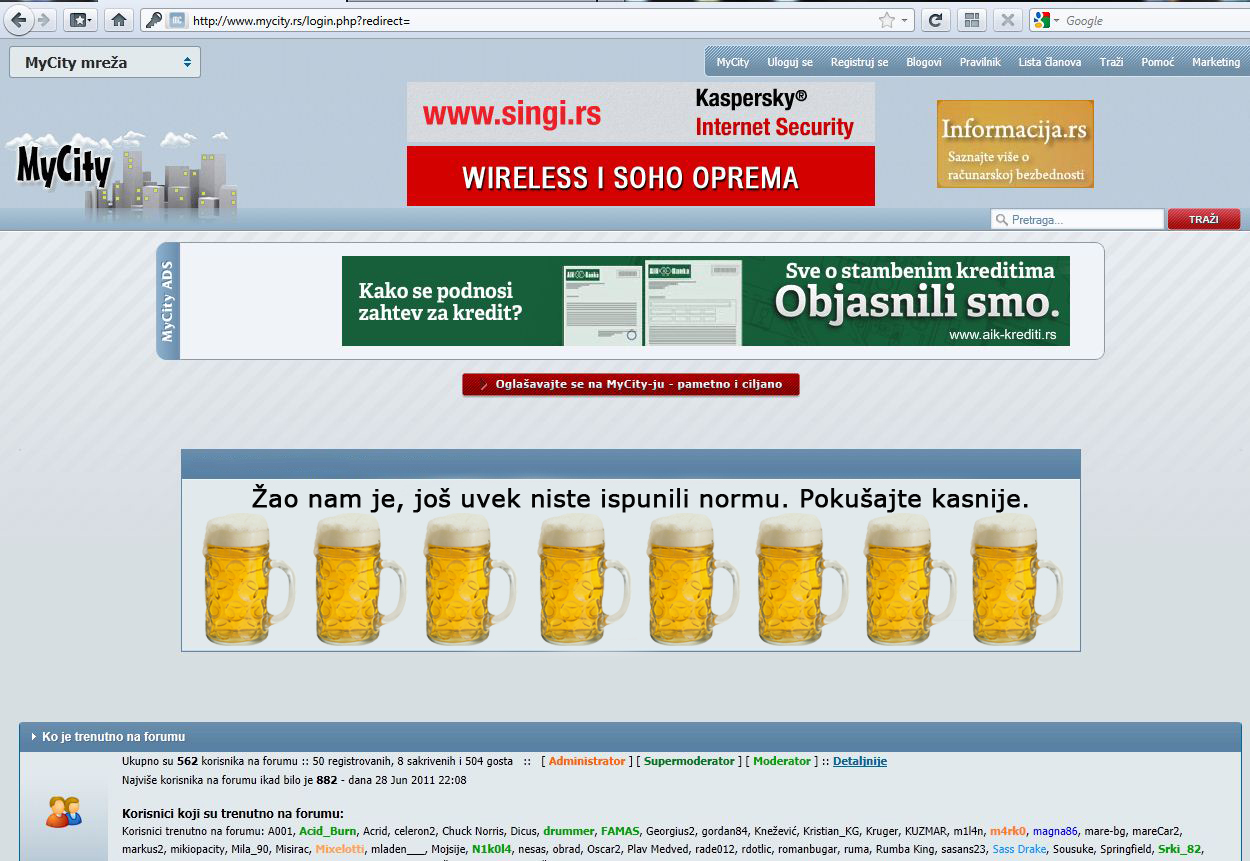Click the browser forward arrow

43,20
